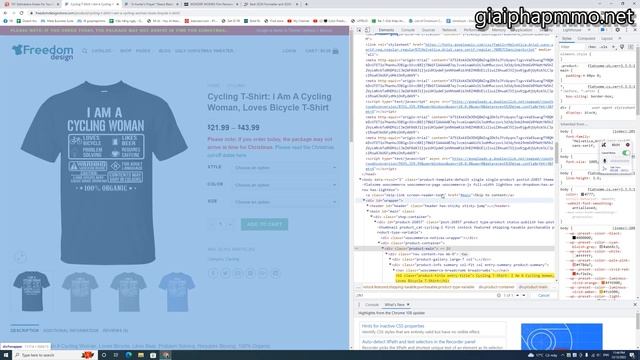Image resolution: width=640 pixels, height=360 pixels.
Task: Open Auto-detect XPath Recorder panel link
Action: [x=418, y=342]
